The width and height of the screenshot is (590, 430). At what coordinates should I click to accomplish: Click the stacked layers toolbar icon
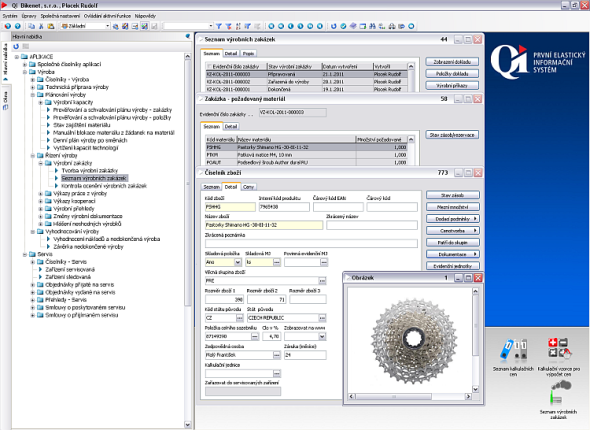(353, 26)
